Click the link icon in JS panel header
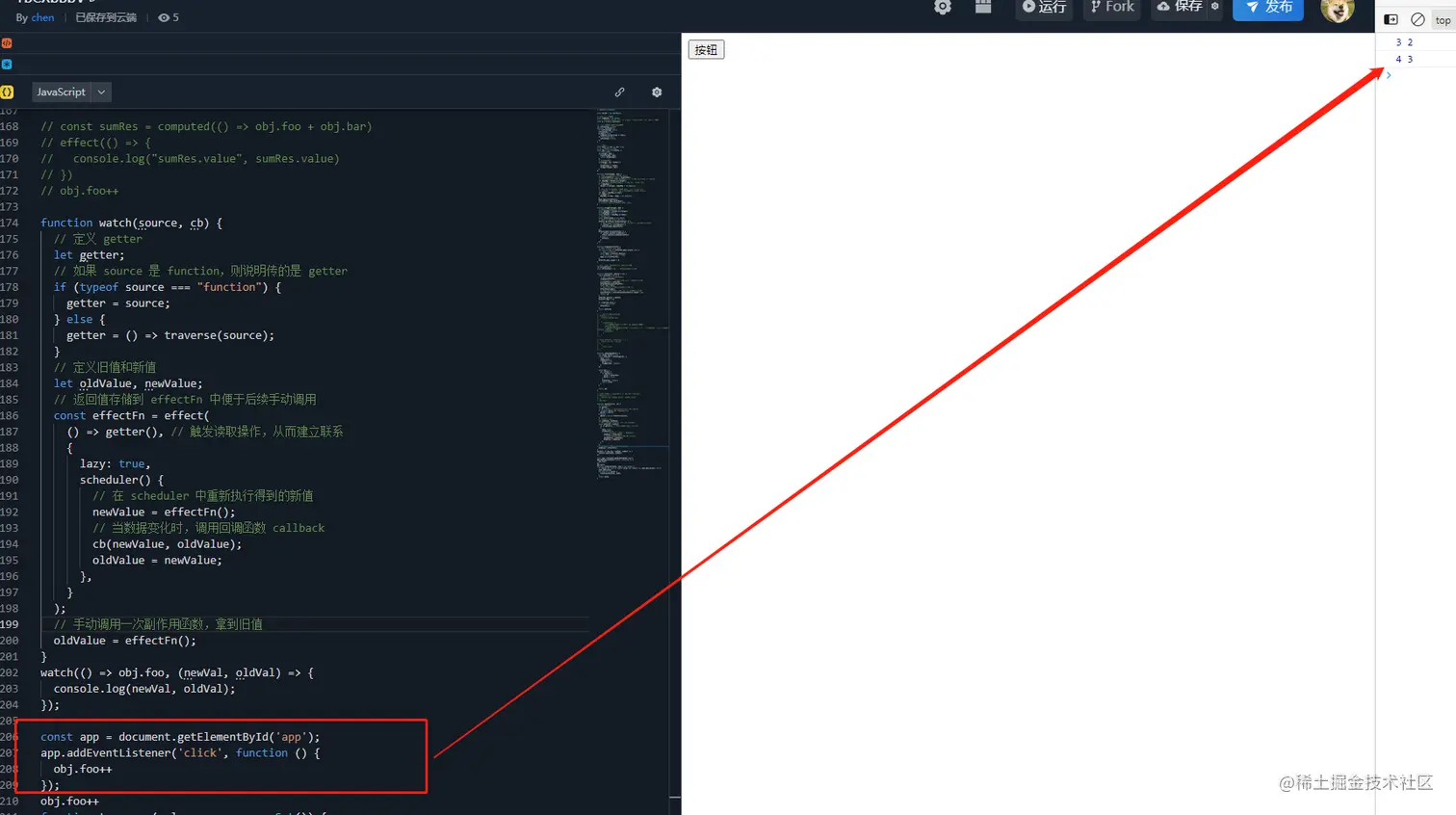The image size is (1456, 815). pos(620,92)
